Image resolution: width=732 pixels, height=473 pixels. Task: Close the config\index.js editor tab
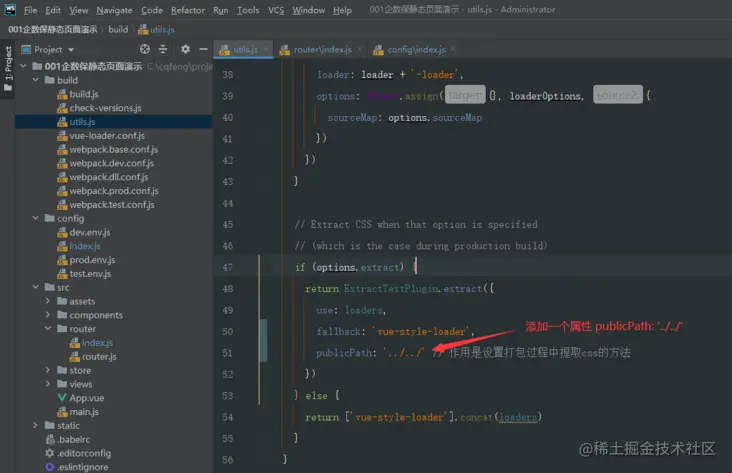(453, 49)
